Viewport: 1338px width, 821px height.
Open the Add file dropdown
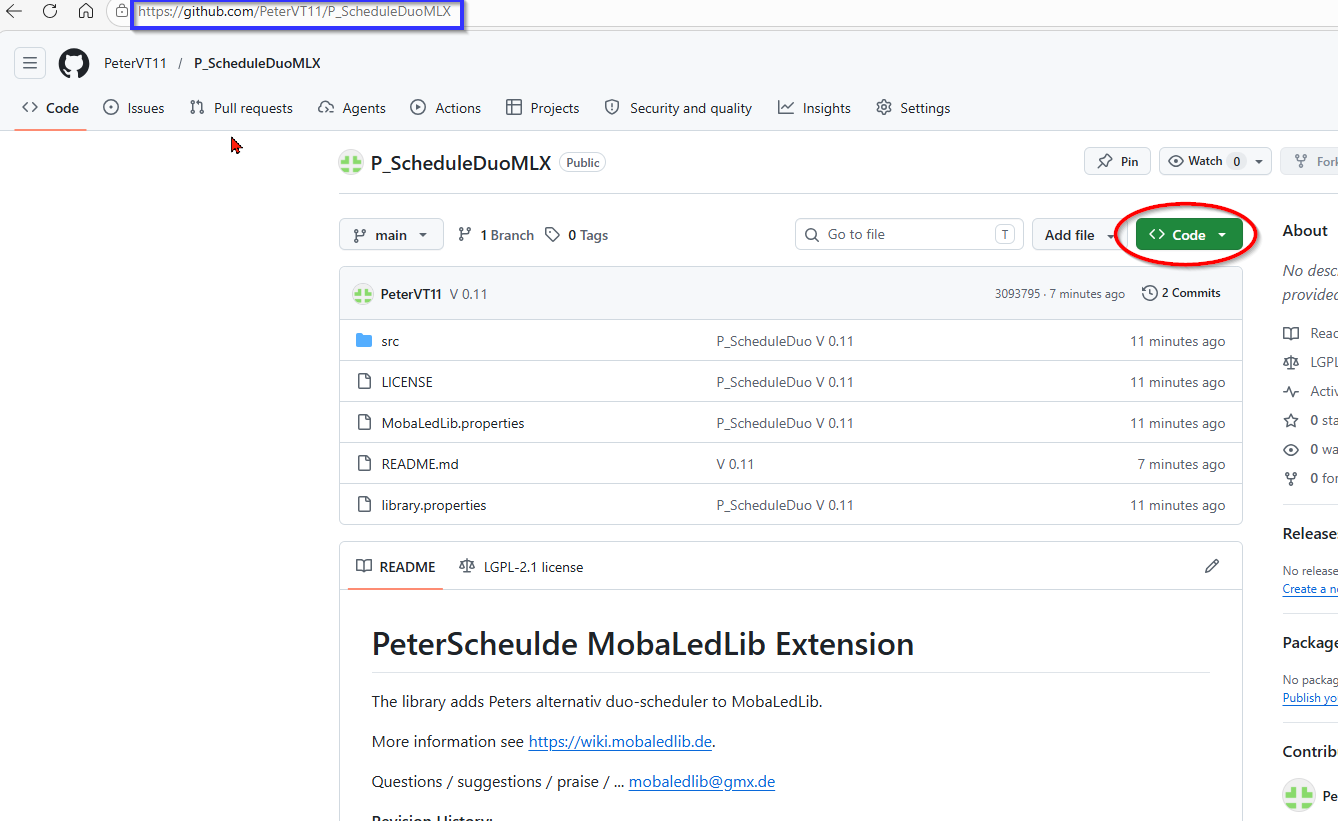tap(1074, 235)
